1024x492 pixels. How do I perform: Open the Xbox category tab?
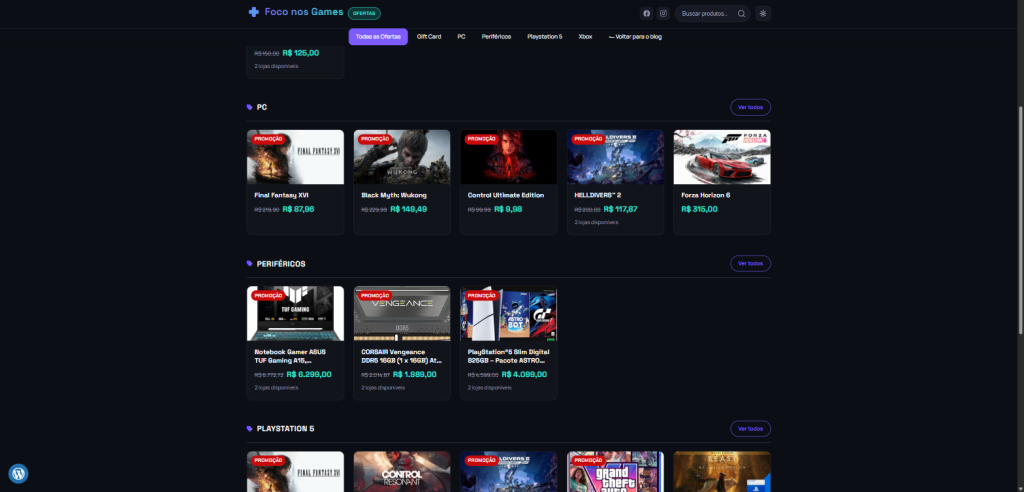pos(585,37)
